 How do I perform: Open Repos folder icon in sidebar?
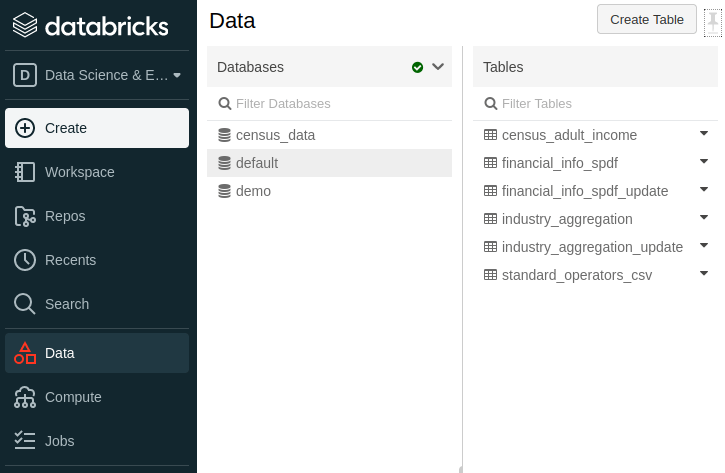click(x=25, y=216)
